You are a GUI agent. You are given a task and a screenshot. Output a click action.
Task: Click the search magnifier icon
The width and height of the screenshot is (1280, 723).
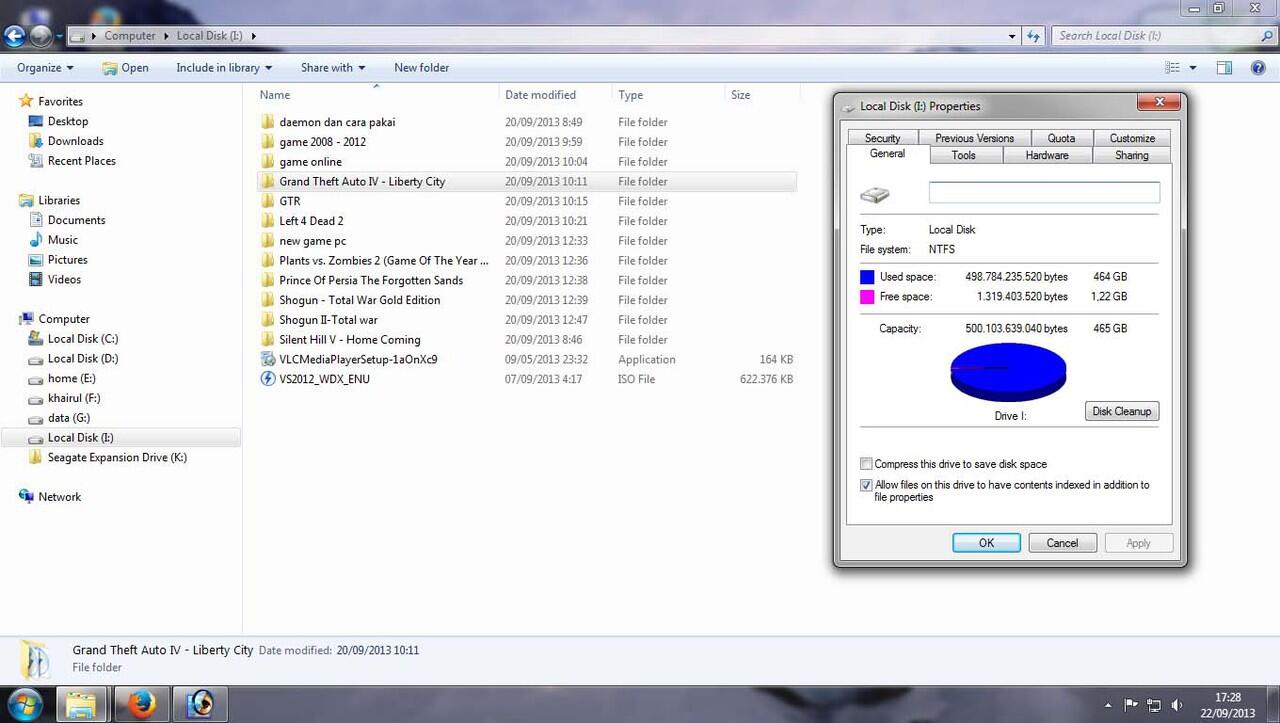pyautogui.click(x=1267, y=36)
